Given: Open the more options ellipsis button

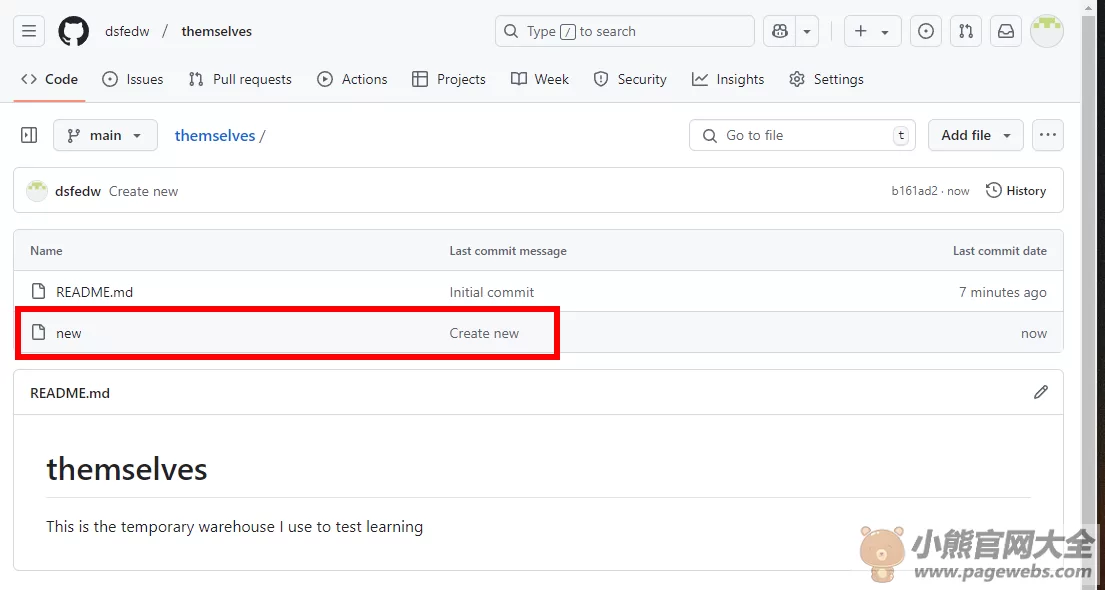Looking at the screenshot, I should pos(1047,135).
